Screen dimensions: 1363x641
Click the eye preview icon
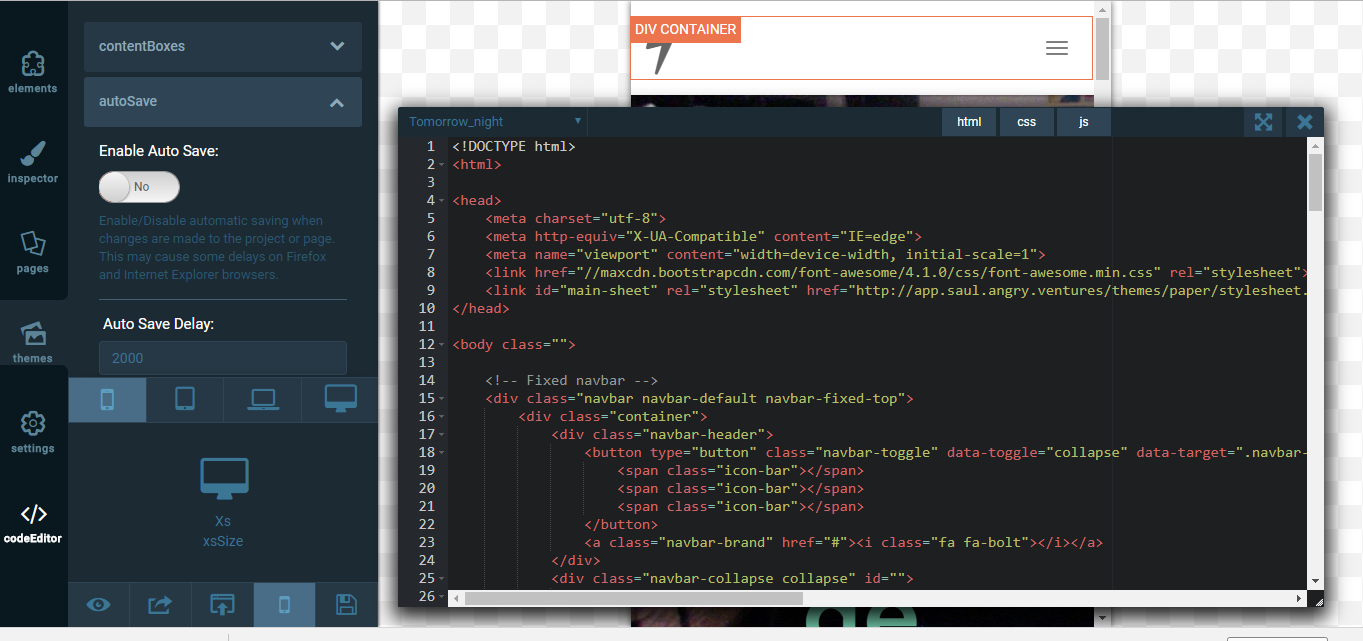98,604
